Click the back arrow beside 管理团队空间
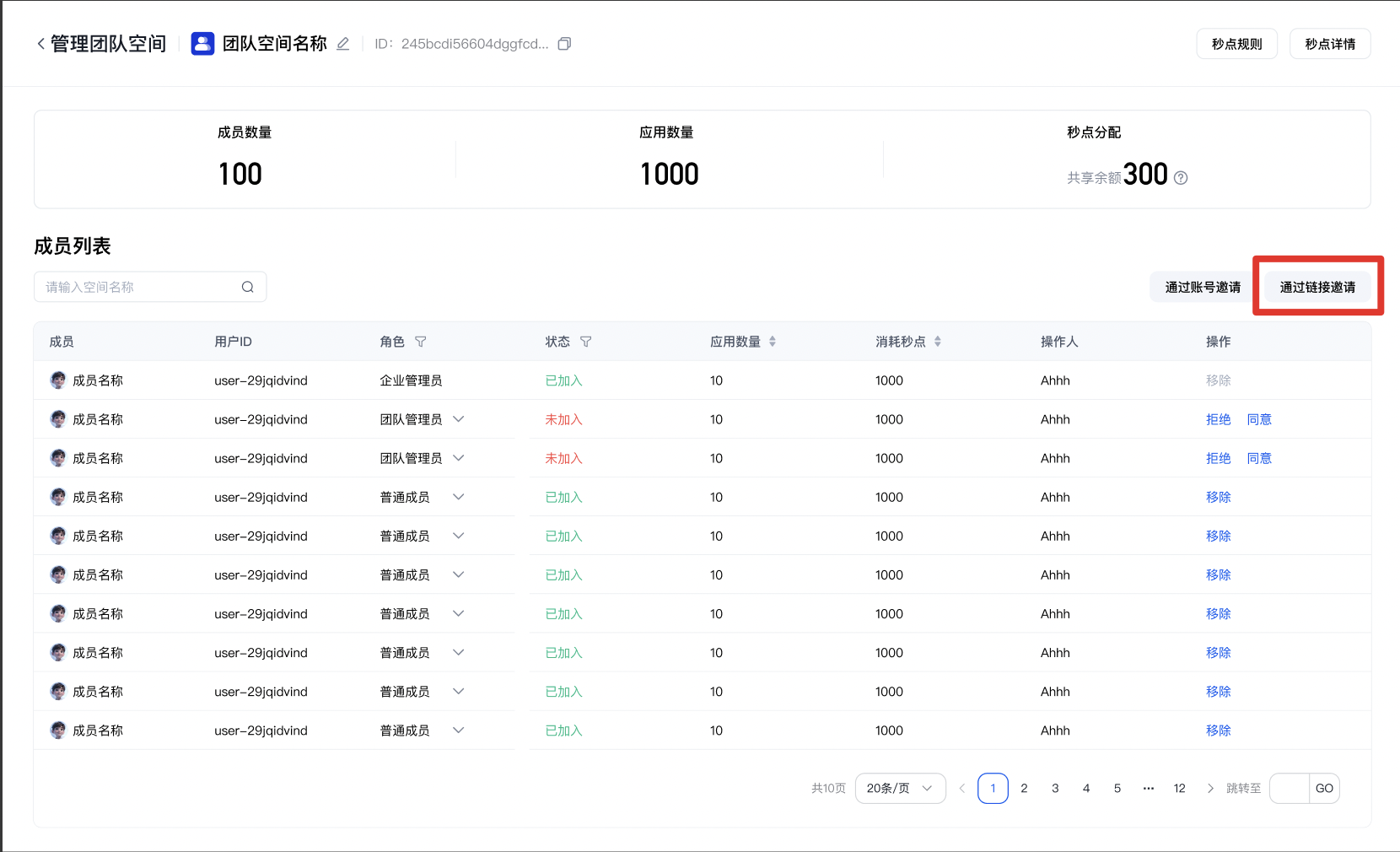 click(40, 44)
